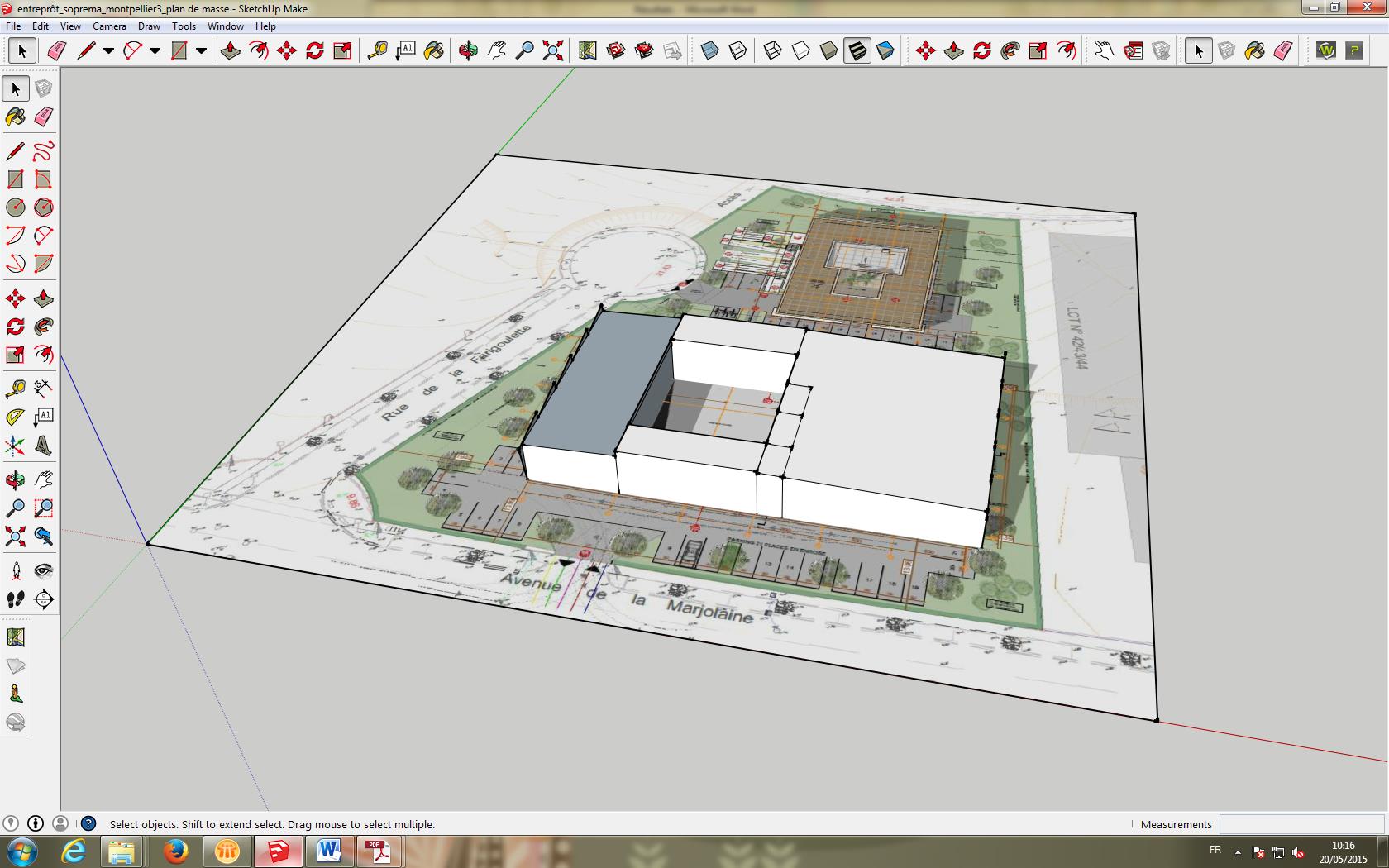Open the Edit menu
1389x868 pixels.
coord(41,26)
